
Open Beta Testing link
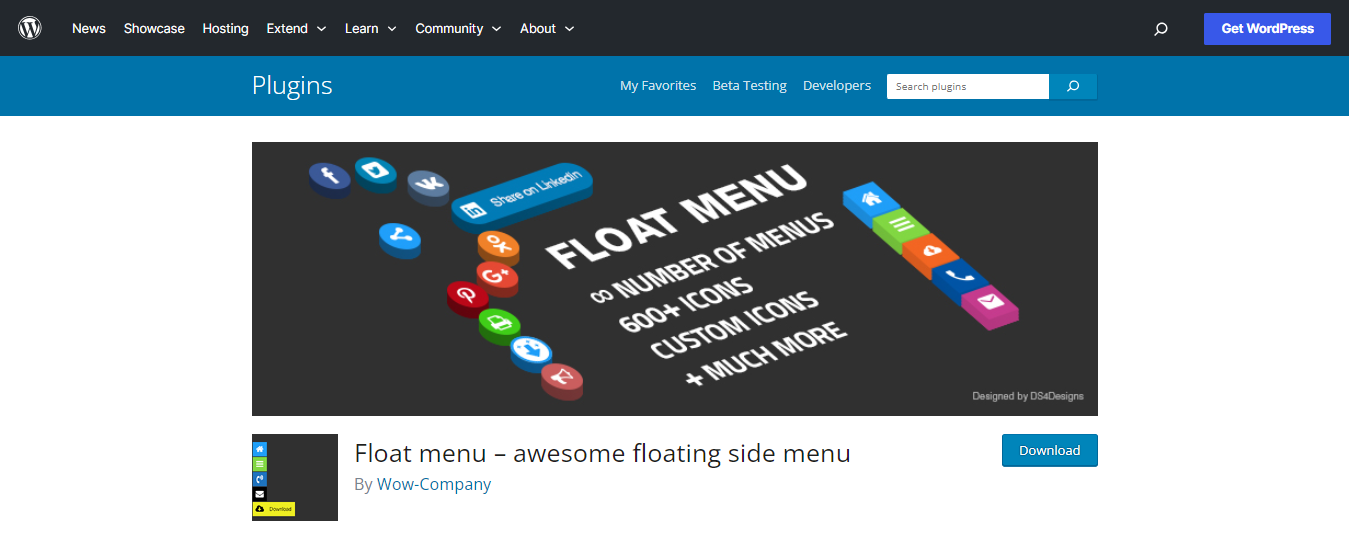coord(749,86)
